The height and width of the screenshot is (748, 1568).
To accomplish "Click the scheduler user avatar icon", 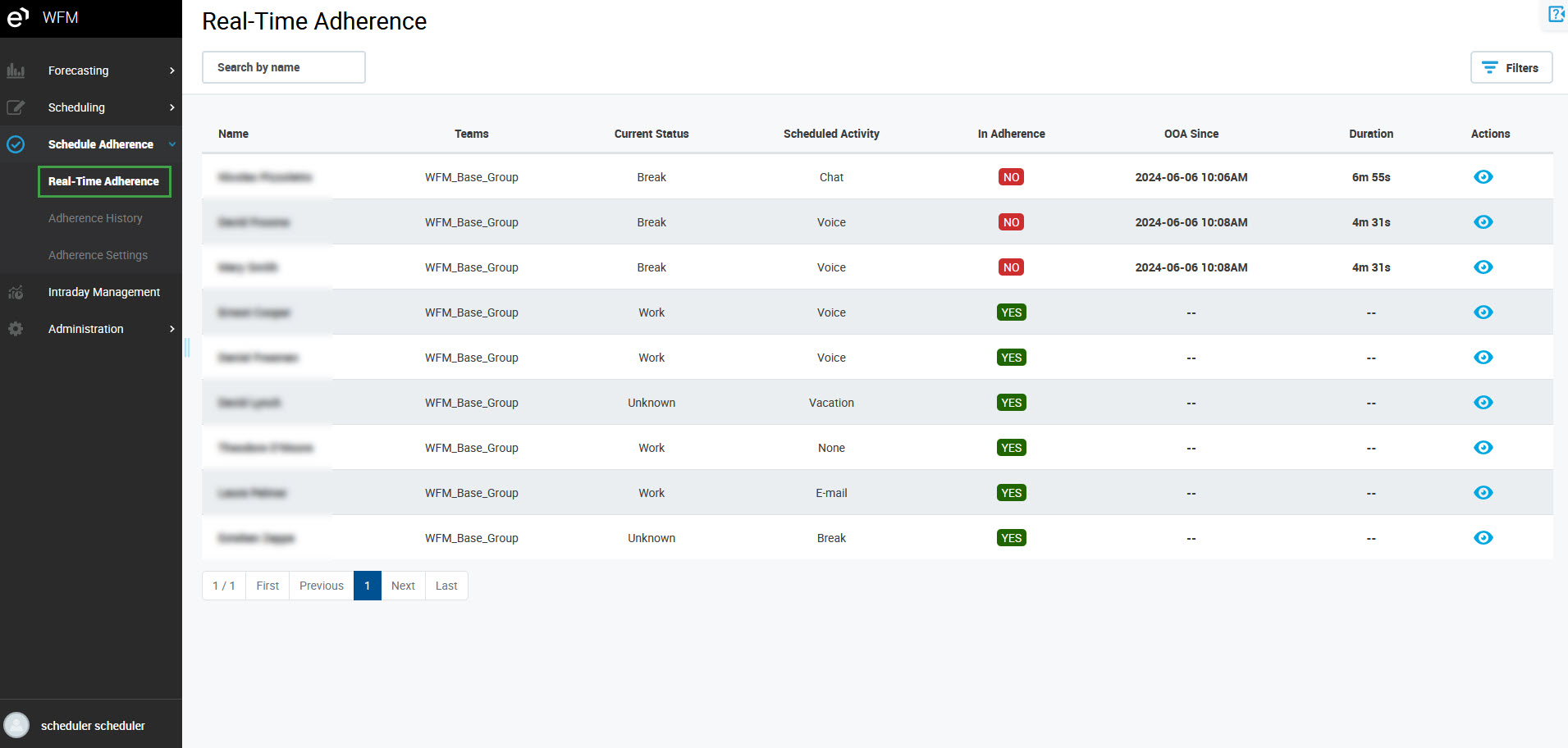I will point(16,725).
